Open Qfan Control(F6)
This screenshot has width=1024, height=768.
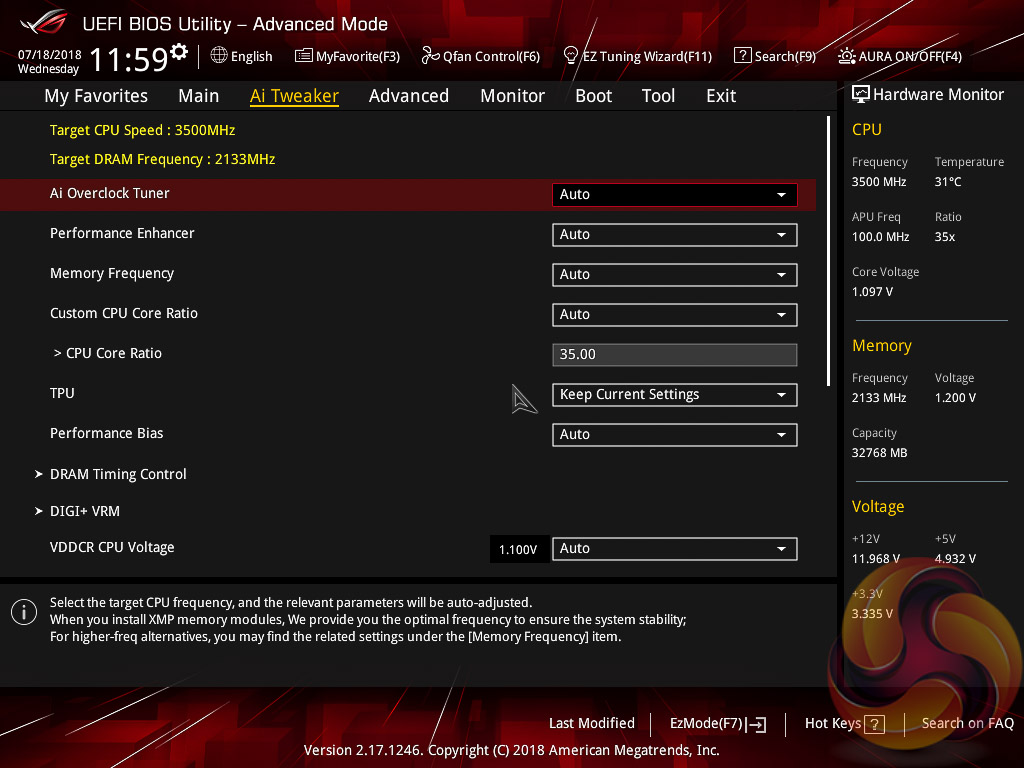coord(481,56)
